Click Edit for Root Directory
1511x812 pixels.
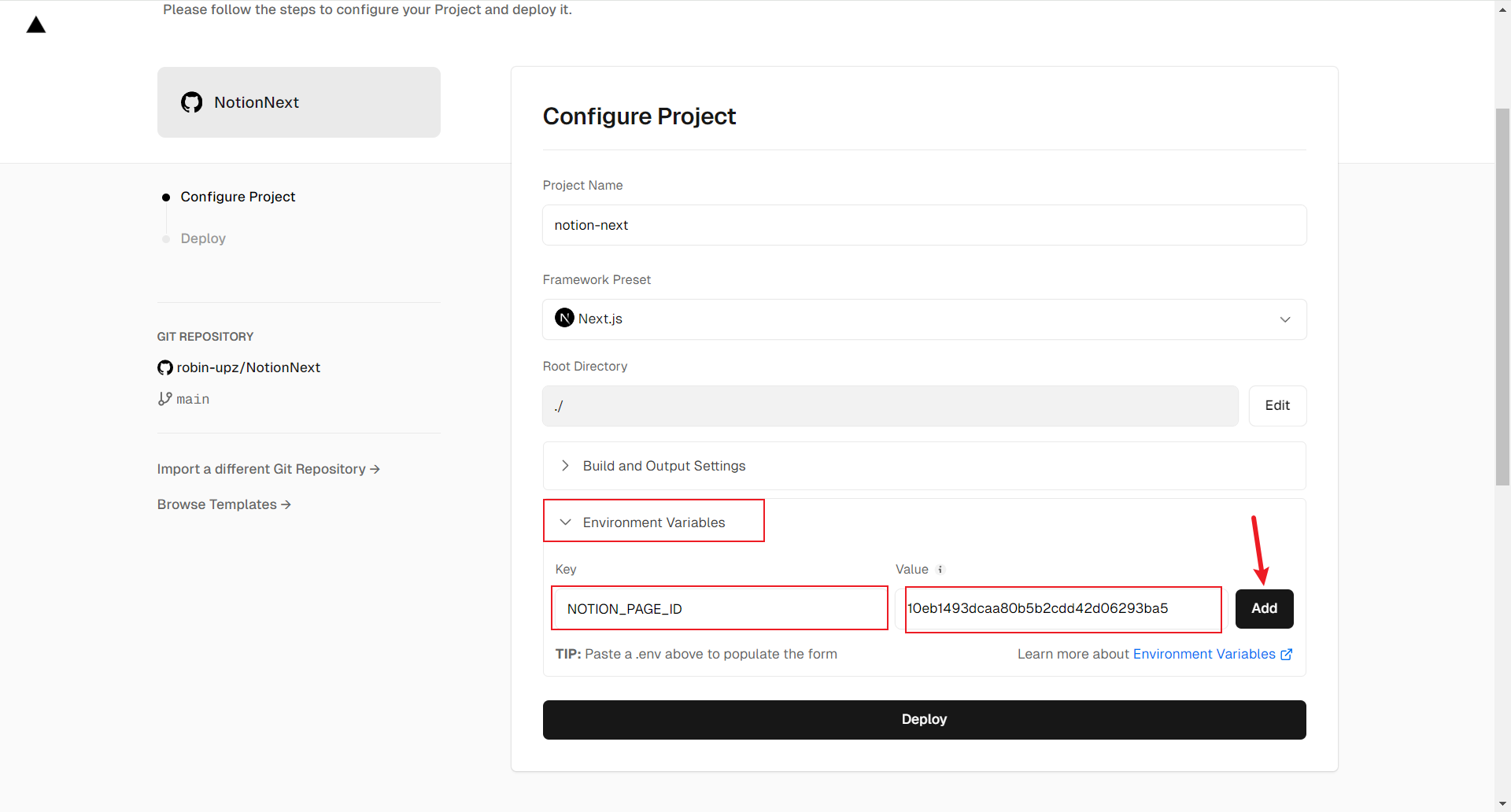point(1277,406)
